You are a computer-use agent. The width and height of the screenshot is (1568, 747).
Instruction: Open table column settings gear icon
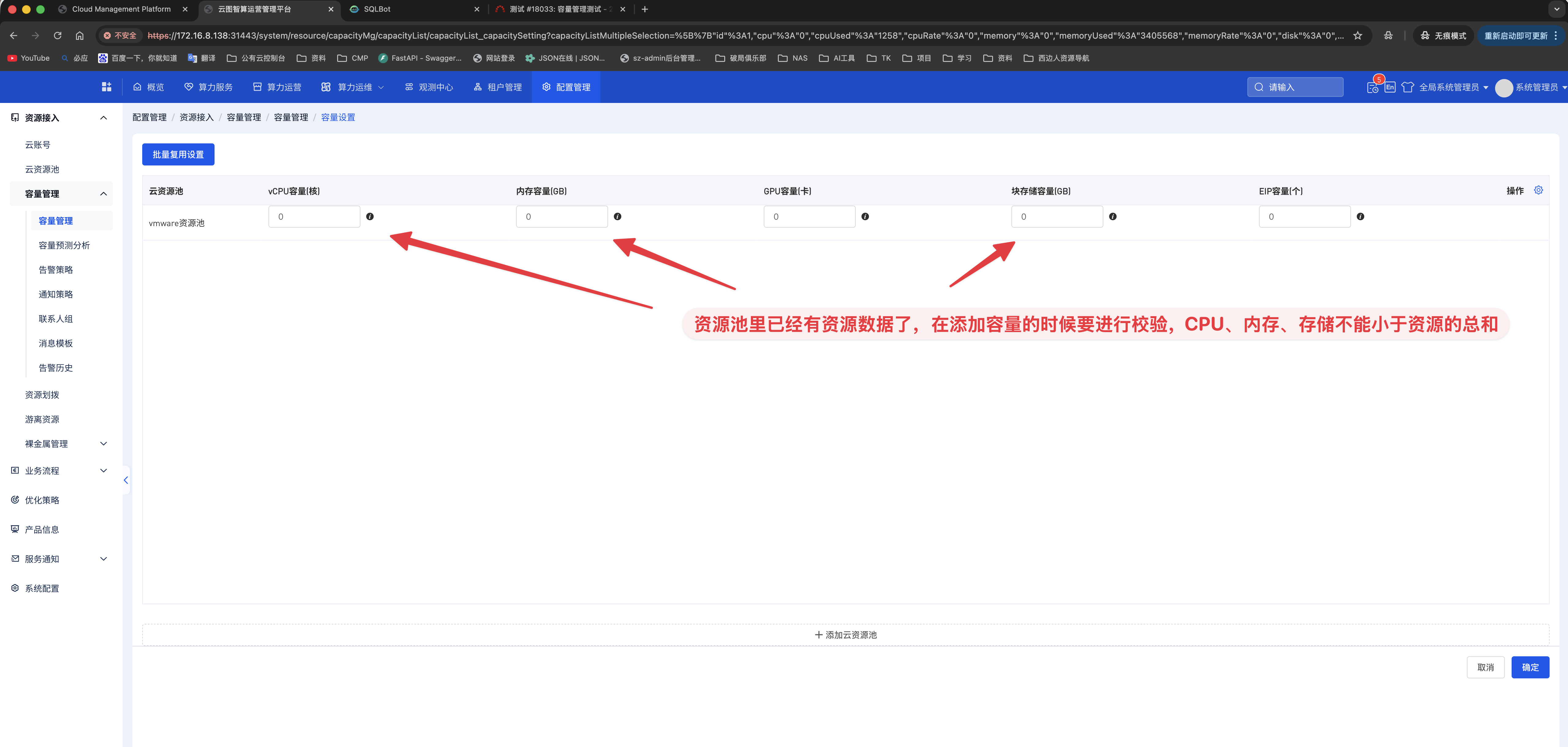1538,190
